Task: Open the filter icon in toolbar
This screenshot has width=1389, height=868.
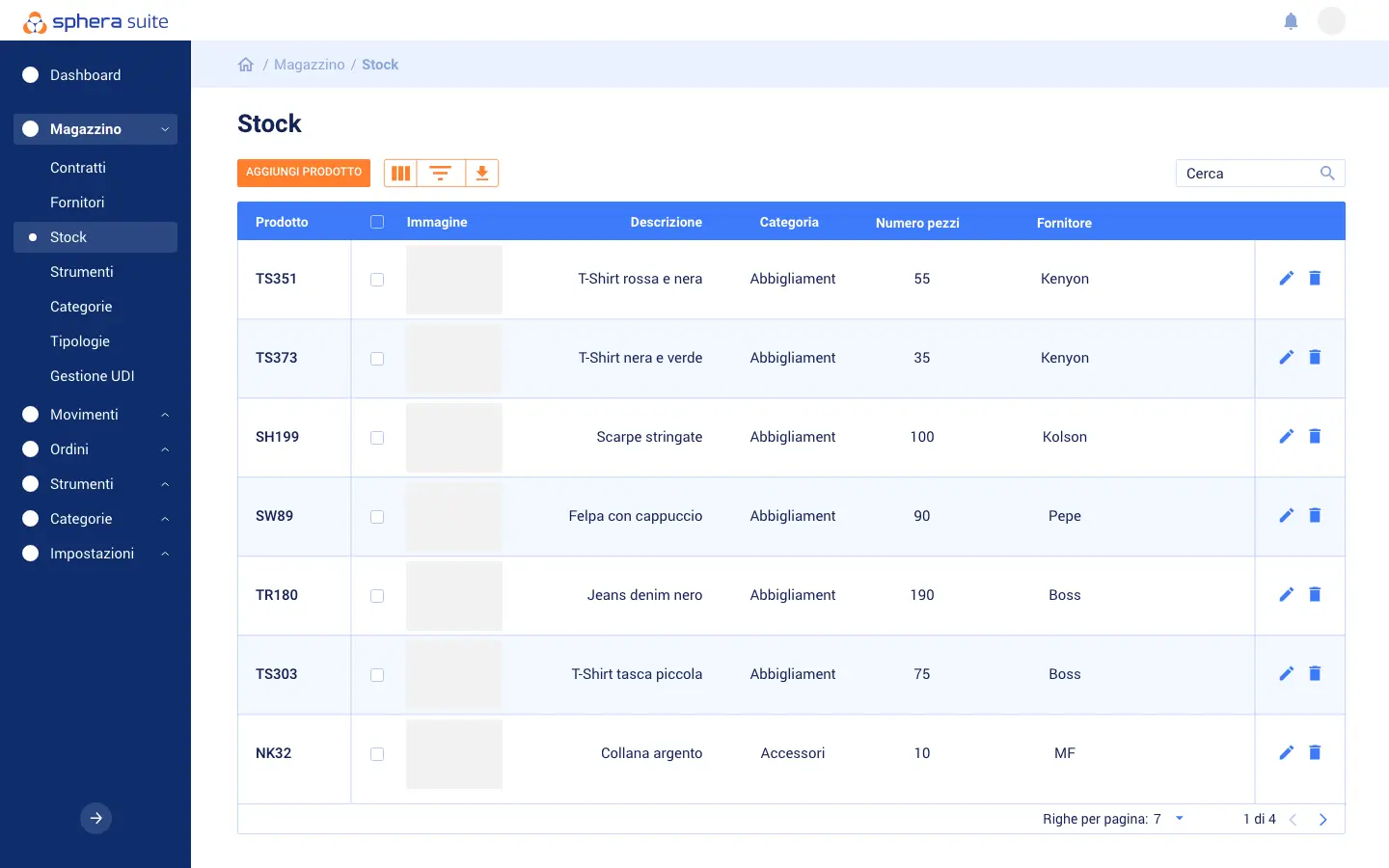Action: tap(441, 173)
